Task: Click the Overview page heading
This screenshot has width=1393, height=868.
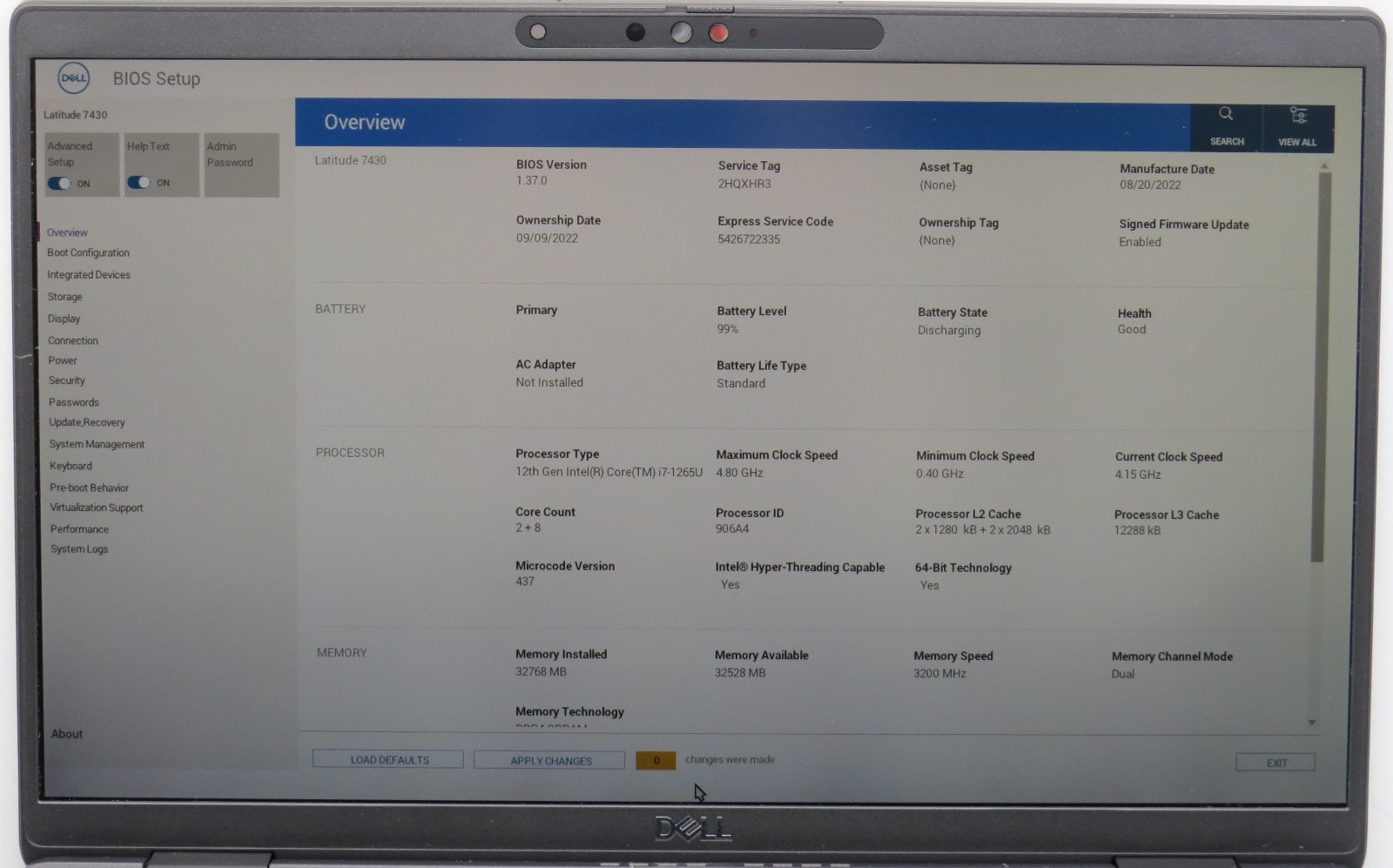Action: pos(365,123)
